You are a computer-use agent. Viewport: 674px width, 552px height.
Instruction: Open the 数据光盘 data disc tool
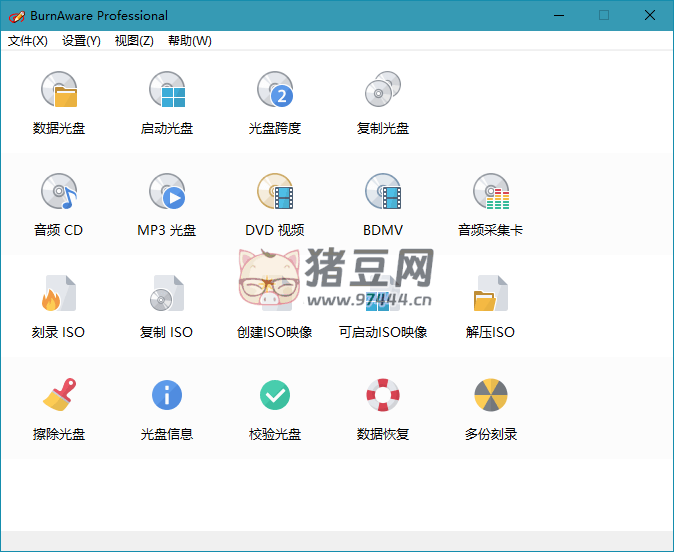click(x=59, y=91)
